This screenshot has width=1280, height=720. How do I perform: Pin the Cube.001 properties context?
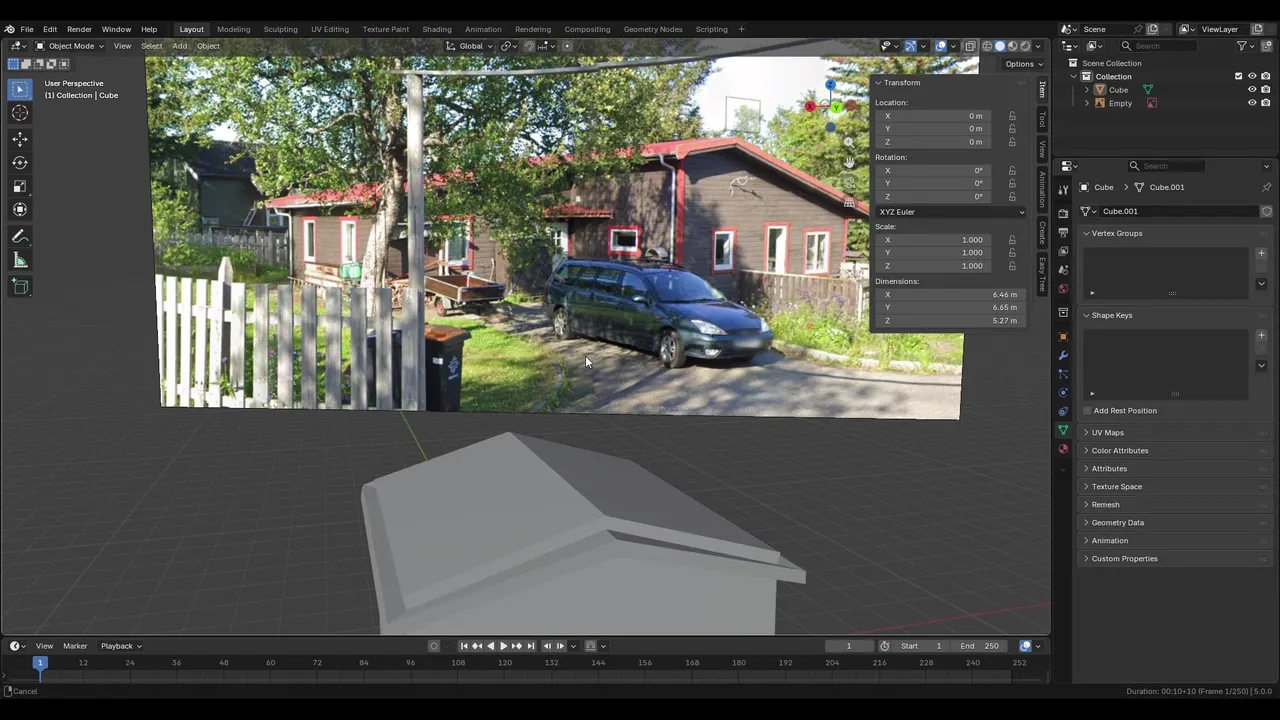[1266, 187]
